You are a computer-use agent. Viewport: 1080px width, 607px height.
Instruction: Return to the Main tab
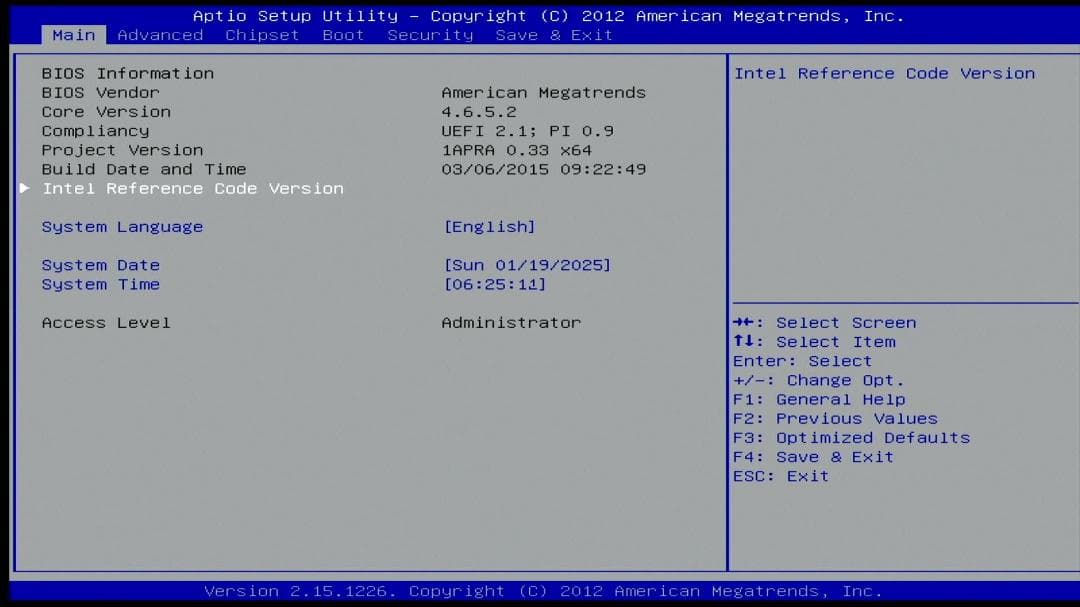tap(73, 35)
